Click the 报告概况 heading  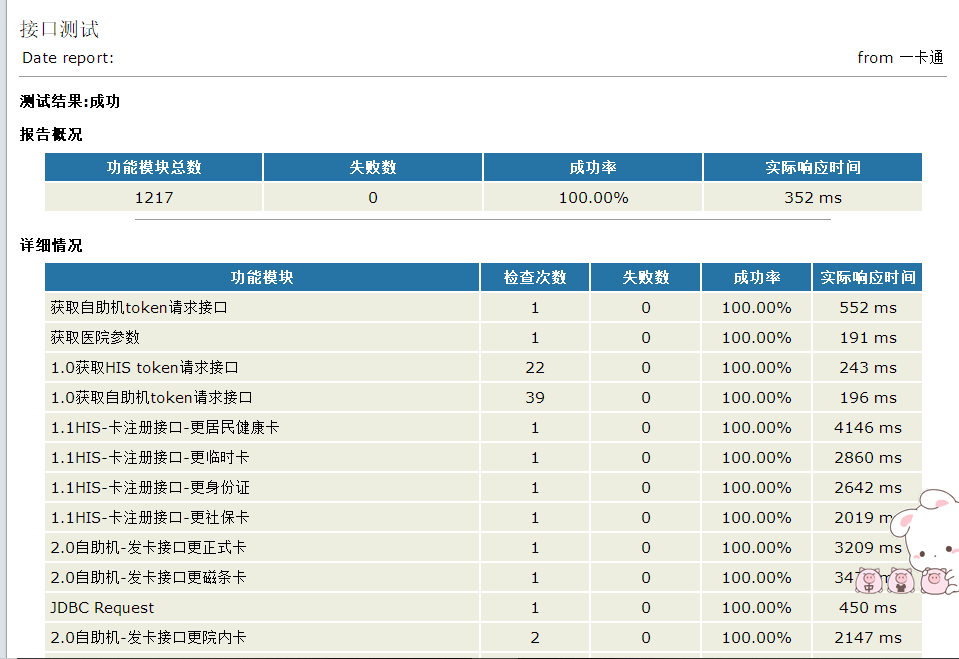click(51, 134)
